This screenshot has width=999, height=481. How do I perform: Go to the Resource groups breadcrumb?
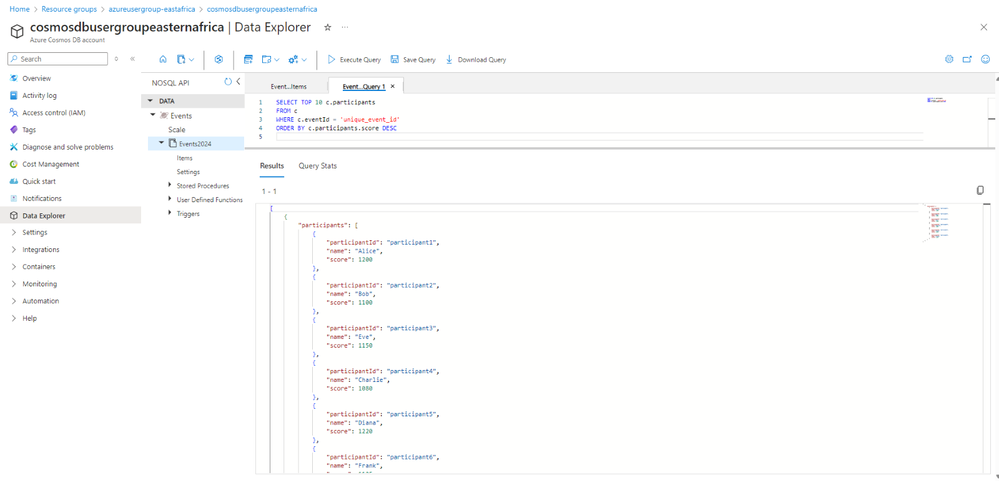tap(69, 10)
